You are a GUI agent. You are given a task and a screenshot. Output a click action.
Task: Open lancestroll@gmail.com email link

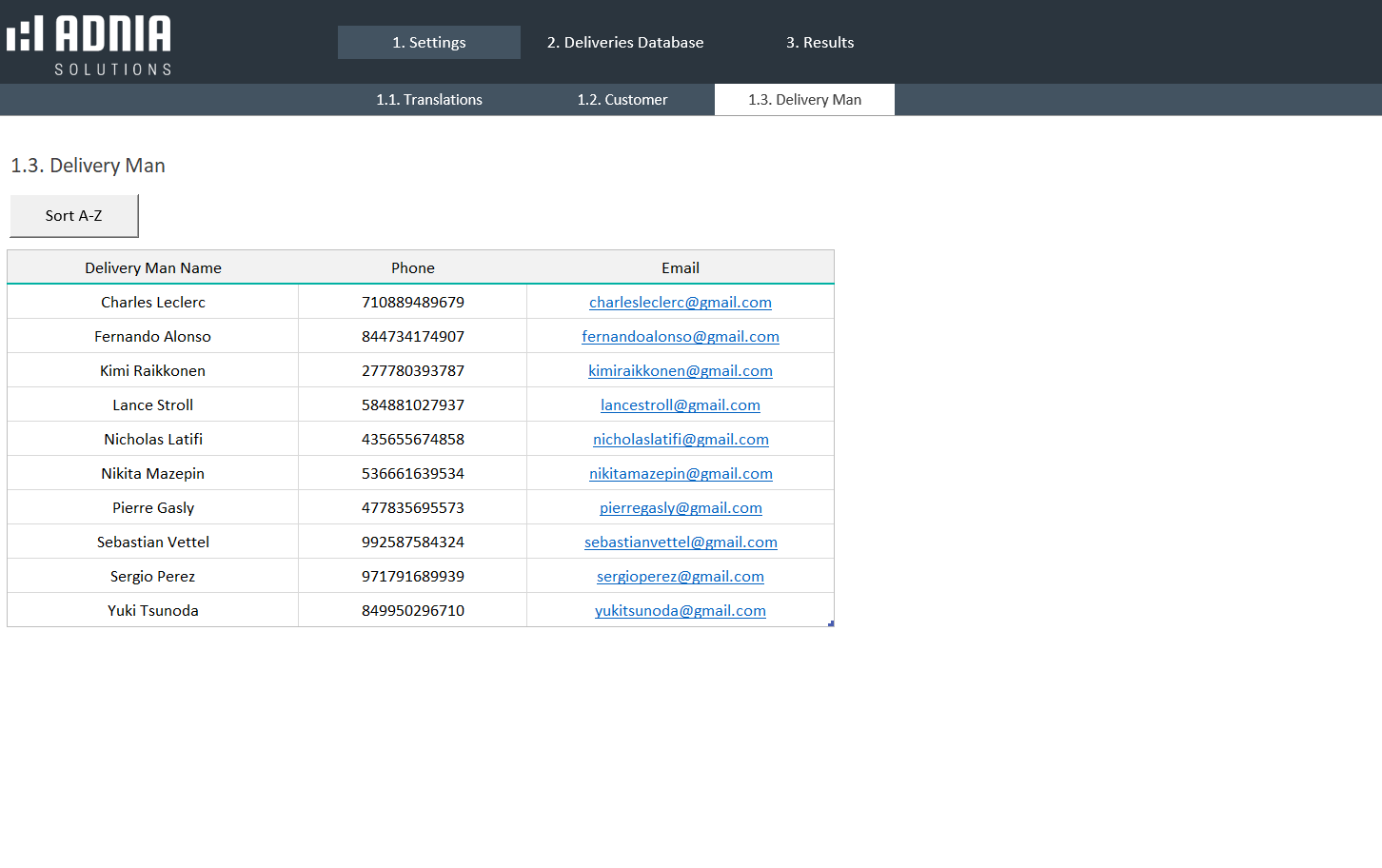point(680,405)
